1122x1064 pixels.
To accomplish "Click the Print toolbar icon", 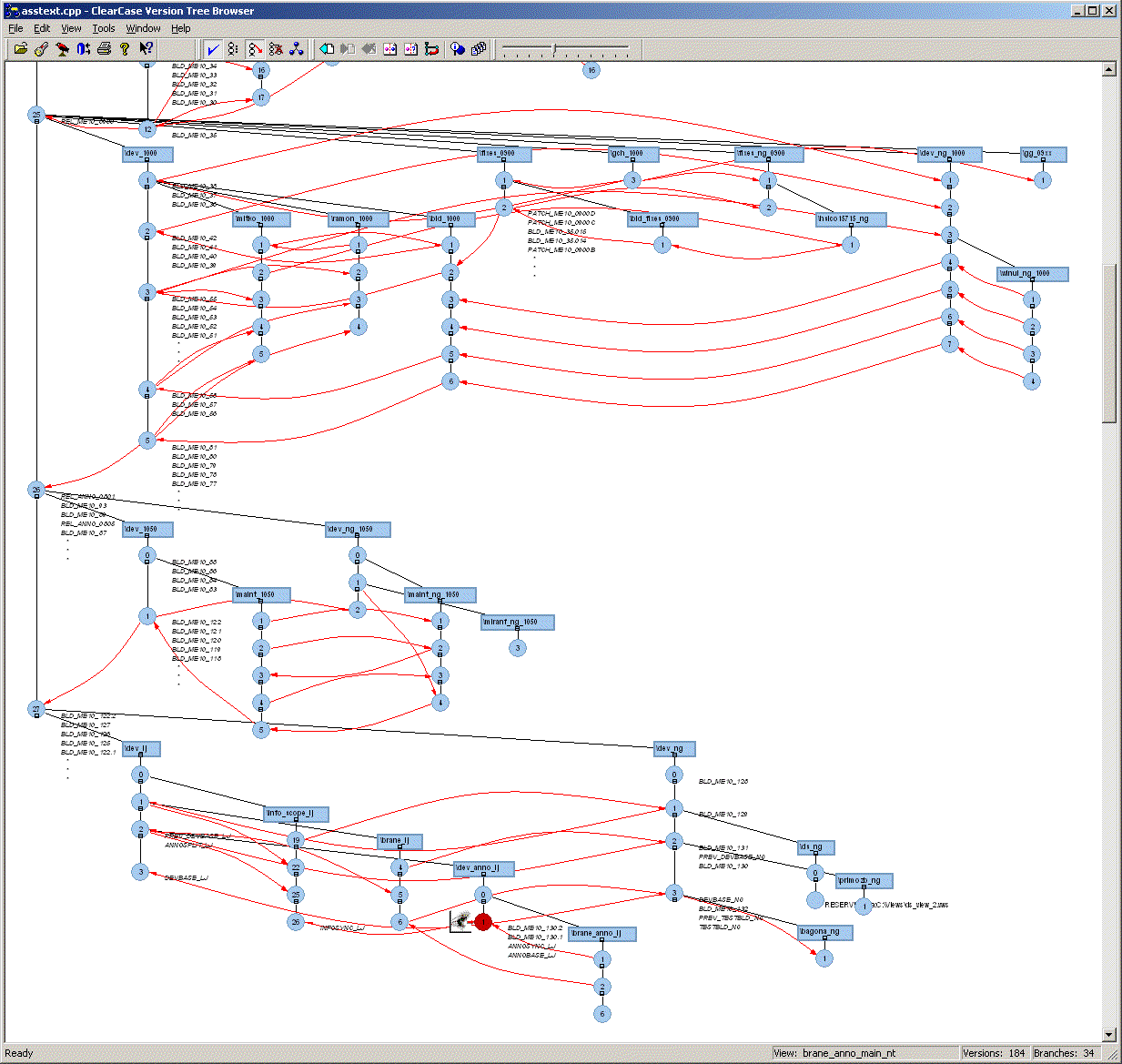I will [104, 49].
